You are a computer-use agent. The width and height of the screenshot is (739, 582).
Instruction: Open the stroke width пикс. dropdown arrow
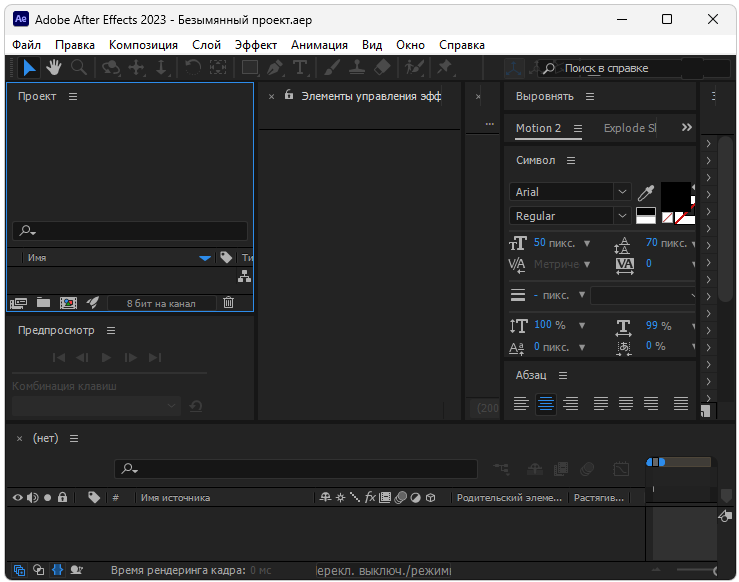[x=582, y=295]
